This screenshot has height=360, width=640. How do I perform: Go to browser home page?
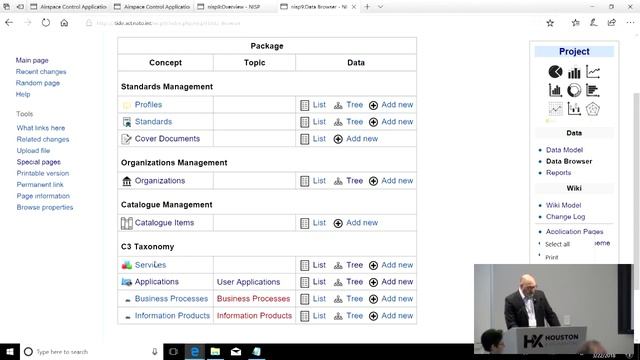[64, 23]
